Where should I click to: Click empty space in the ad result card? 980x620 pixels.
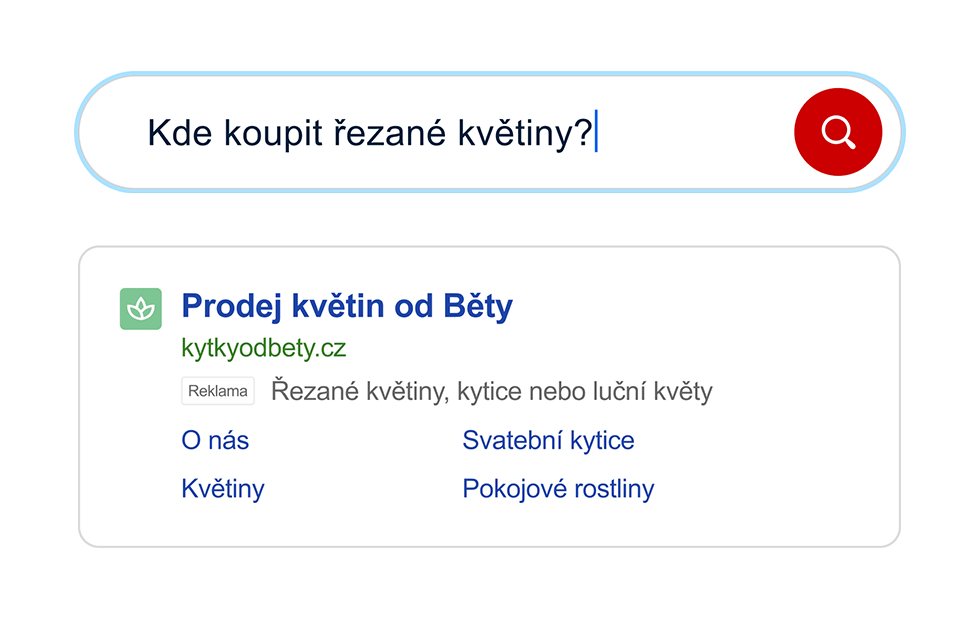pos(780,340)
